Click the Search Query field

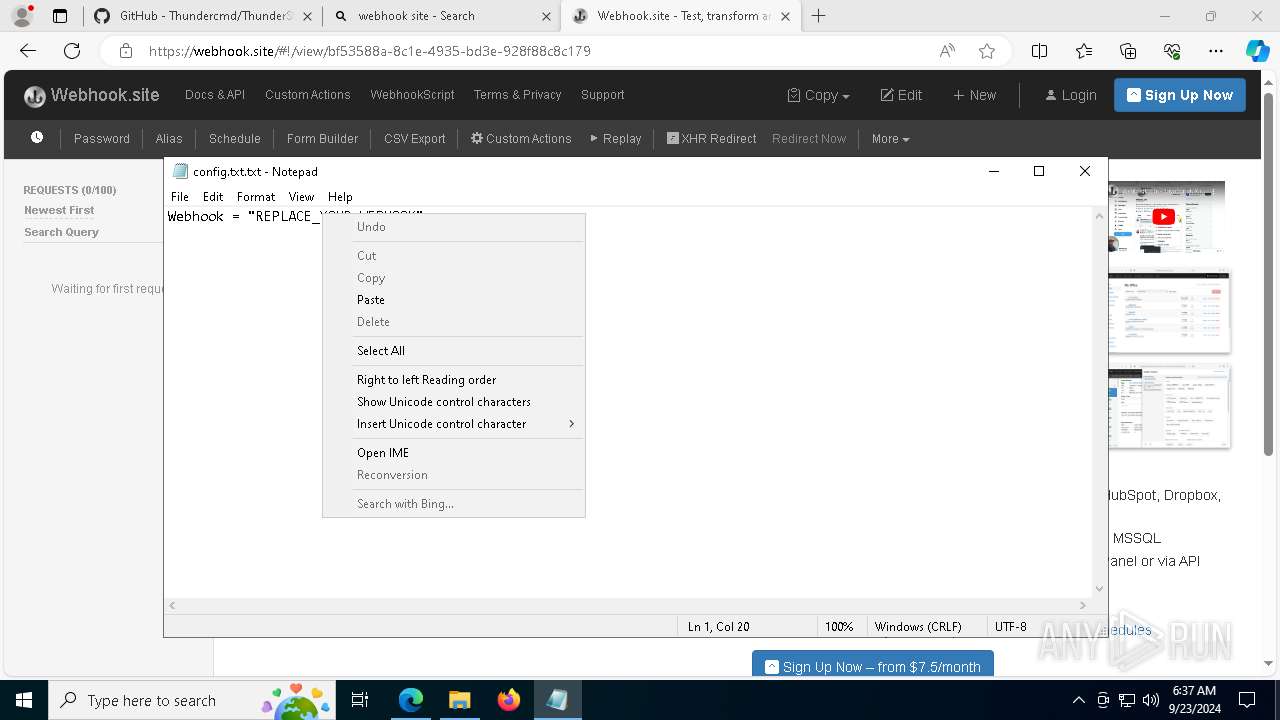click(61, 232)
